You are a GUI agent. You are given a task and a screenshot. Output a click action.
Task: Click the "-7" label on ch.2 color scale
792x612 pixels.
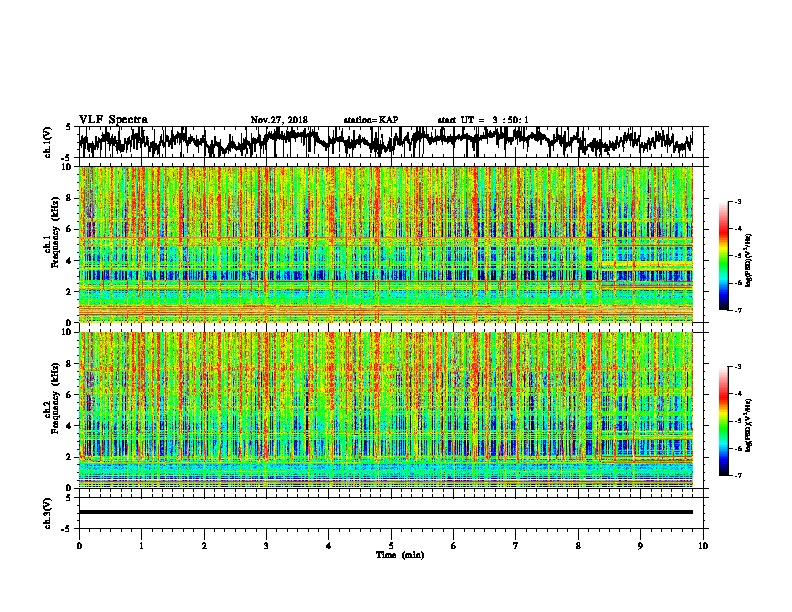tap(737, 476)
